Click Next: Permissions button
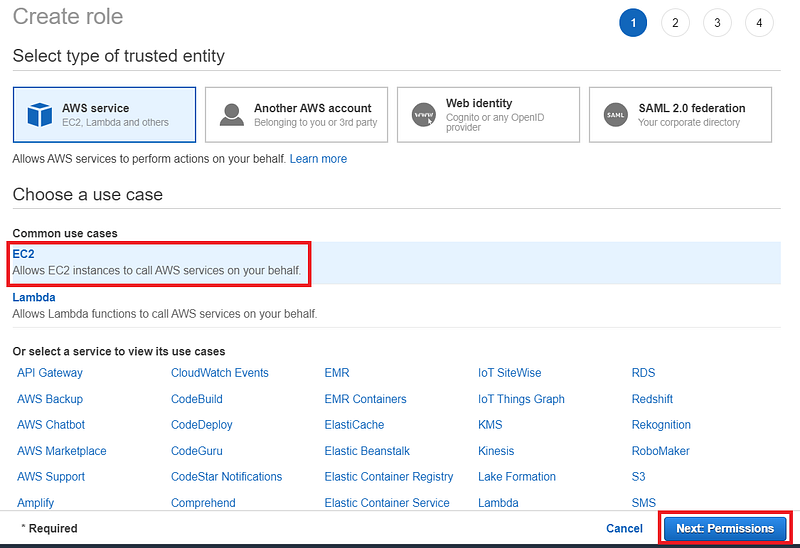Screen dimensions: 800x548 tap(725, 528)
